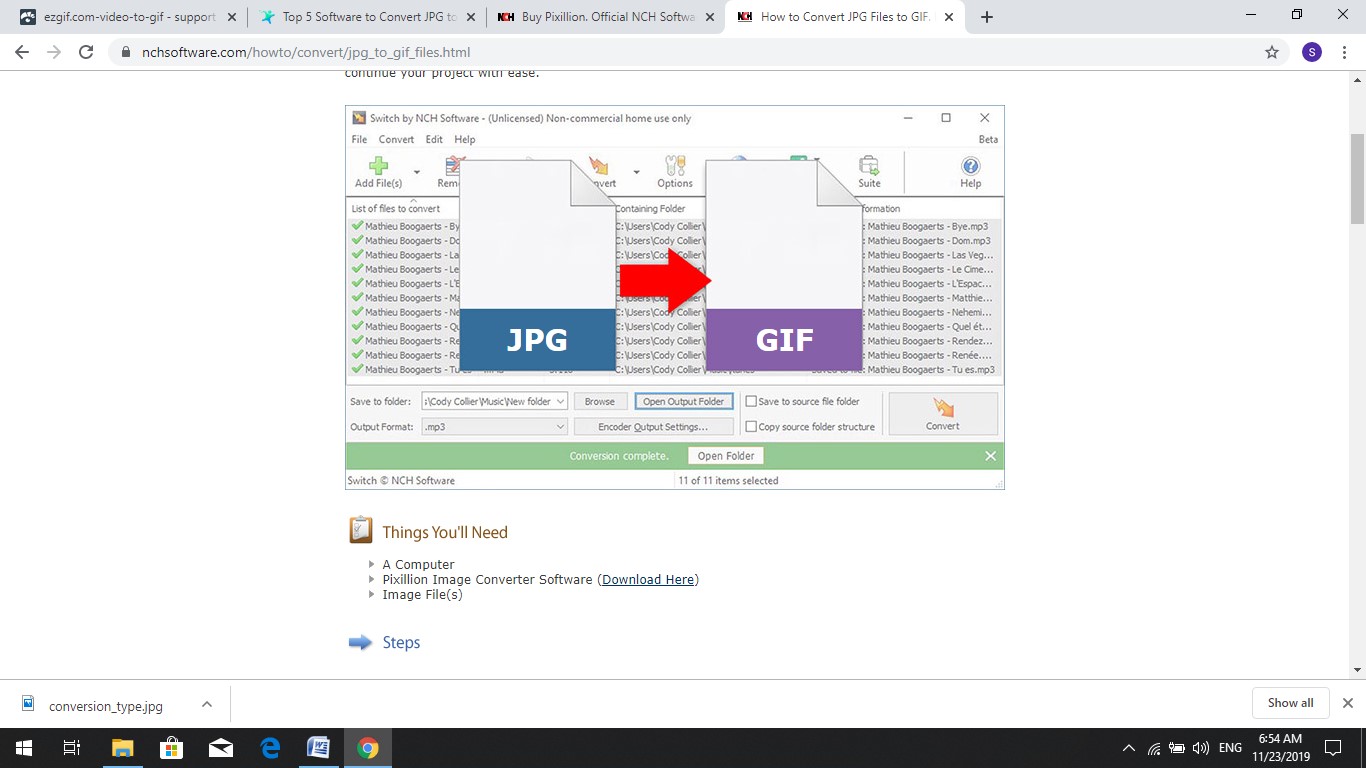Open the File menu in Switch screenshot

pos(359,140)
